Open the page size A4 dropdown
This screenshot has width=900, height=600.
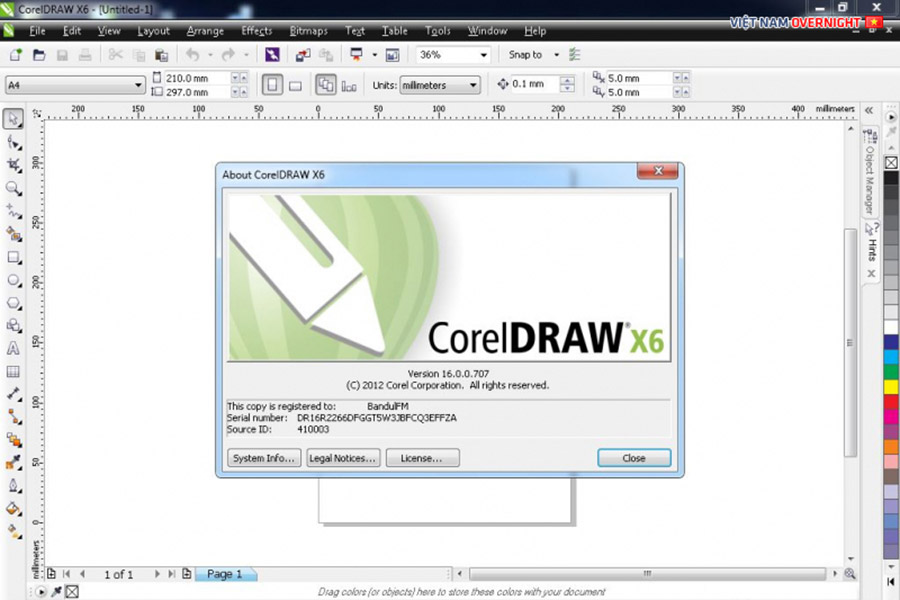pyautogui.click(x=138, y=85)
